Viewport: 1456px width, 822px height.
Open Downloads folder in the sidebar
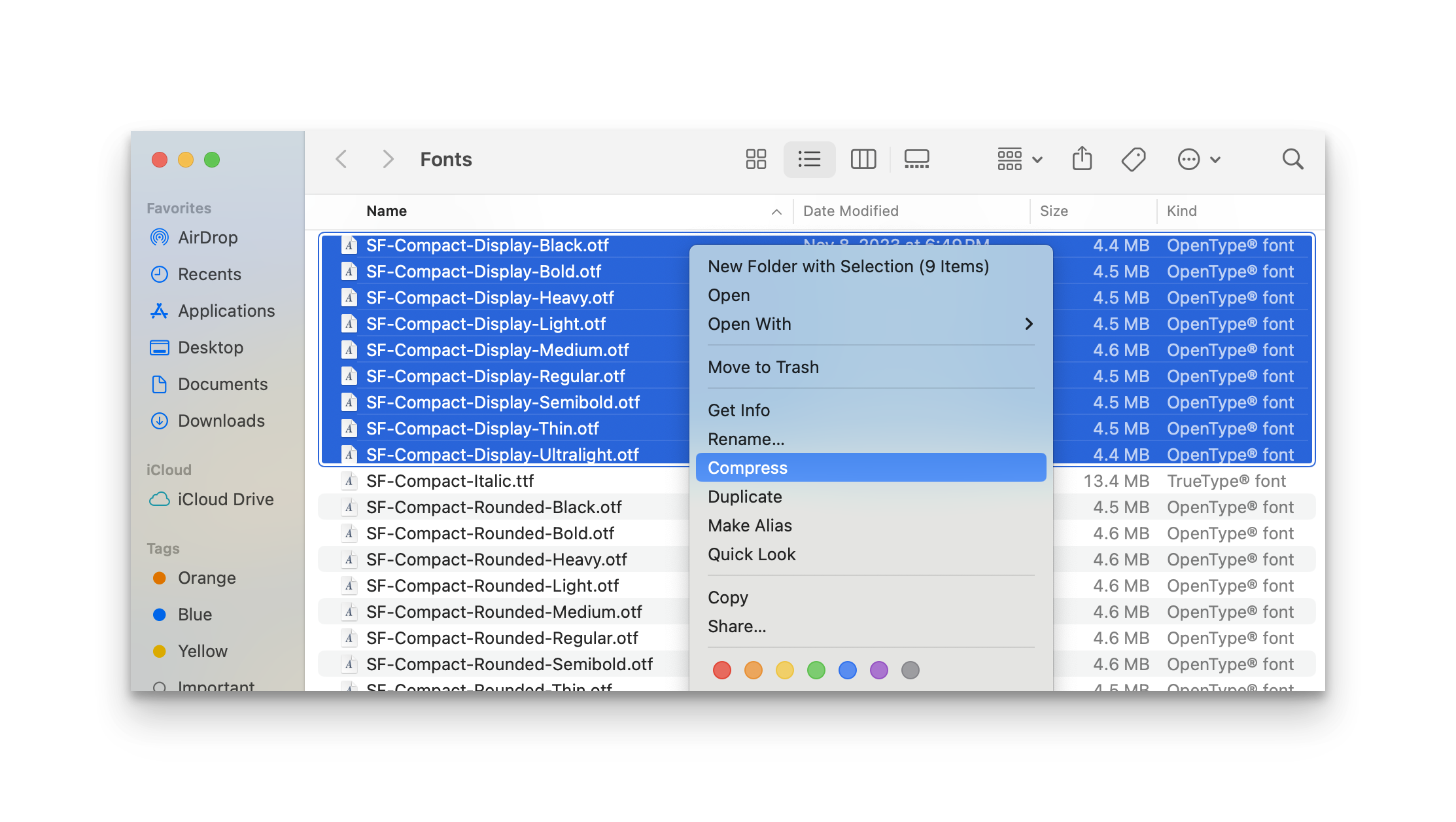[220, 421]
